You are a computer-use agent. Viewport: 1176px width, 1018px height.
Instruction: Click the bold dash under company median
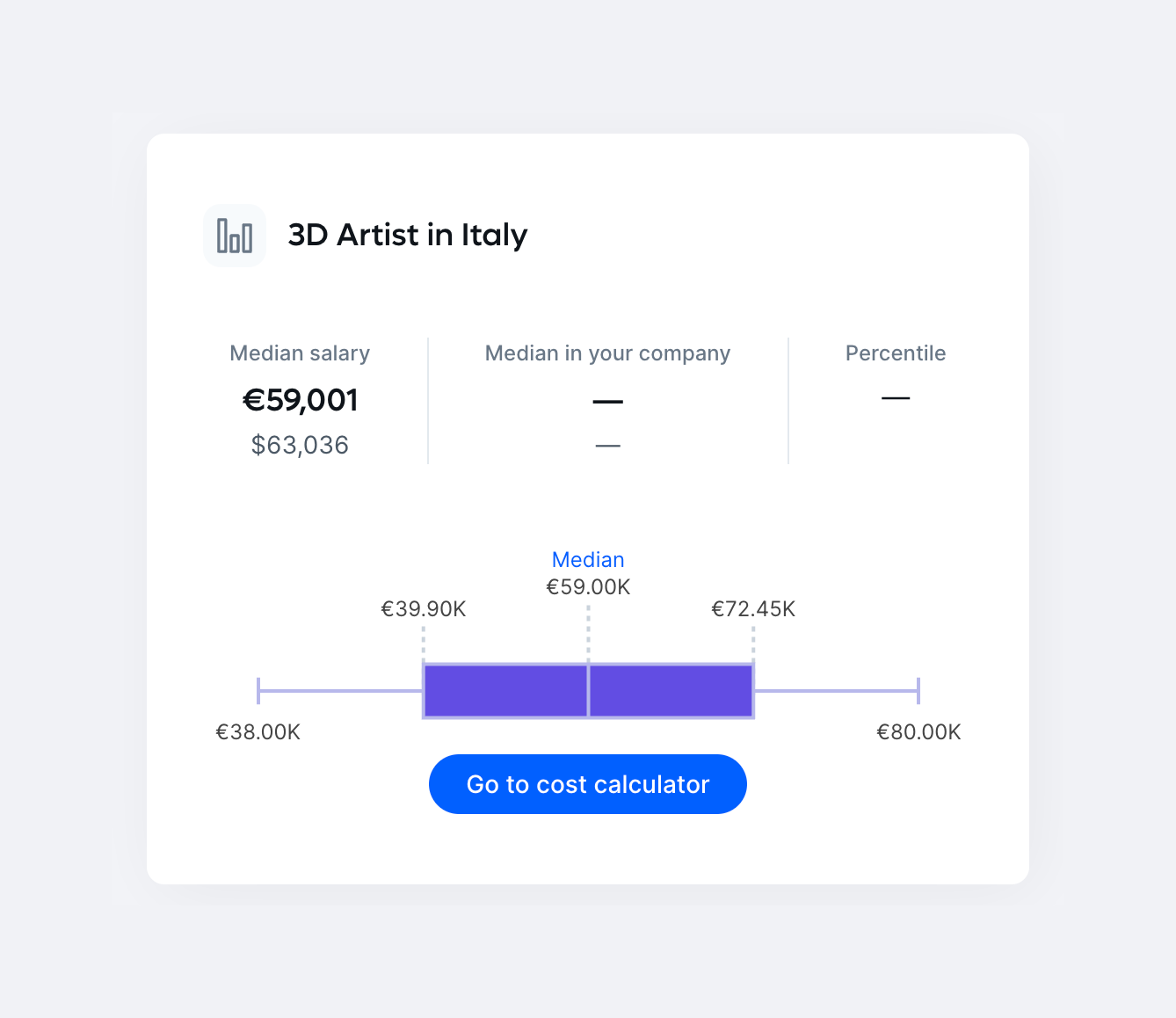point(607,402)
